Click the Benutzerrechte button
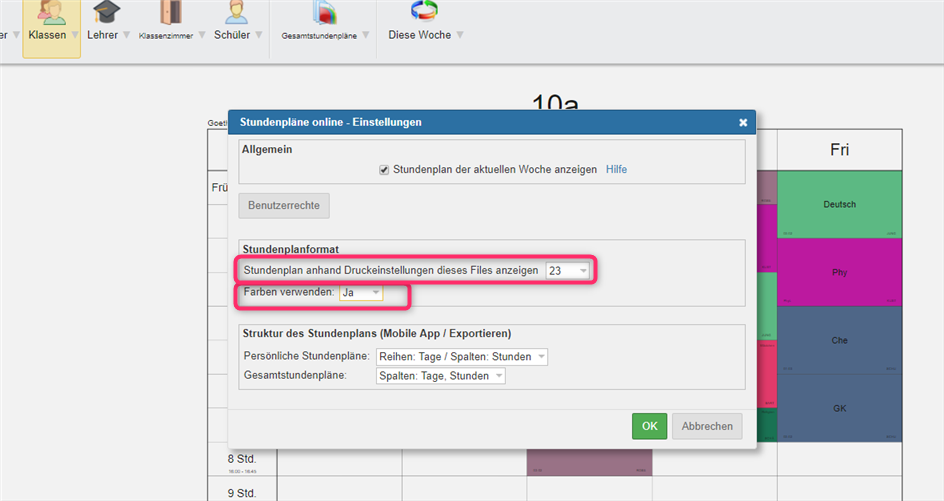 click(x=283, y=205)
